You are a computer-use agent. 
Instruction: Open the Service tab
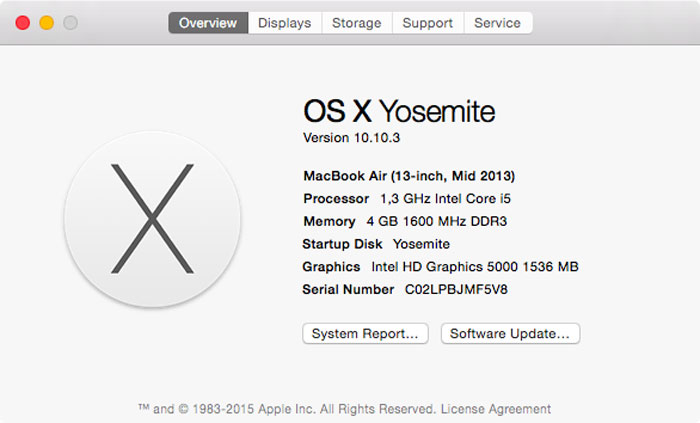click(498, 23)
